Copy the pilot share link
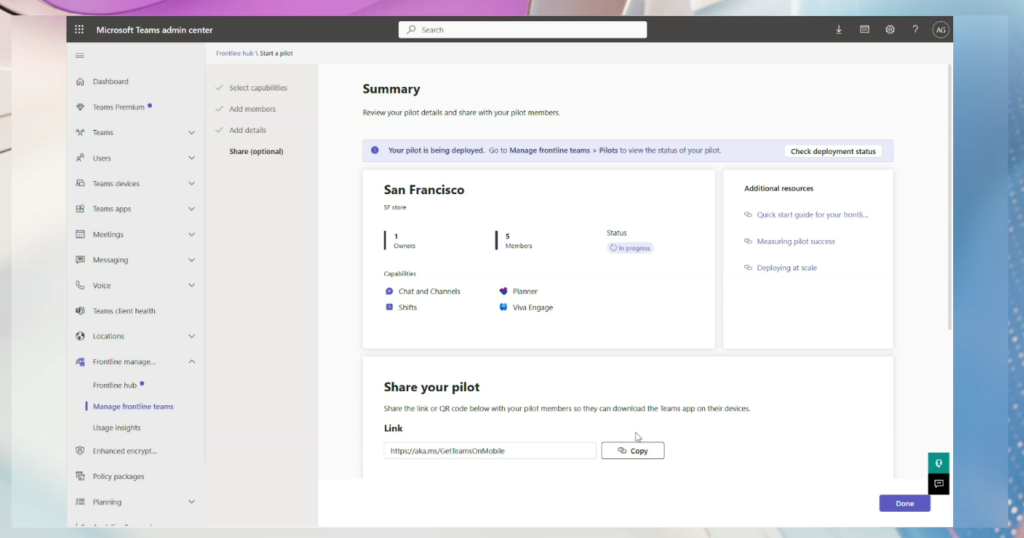This screenshot has height=538, width=1024. pos(632,451)
